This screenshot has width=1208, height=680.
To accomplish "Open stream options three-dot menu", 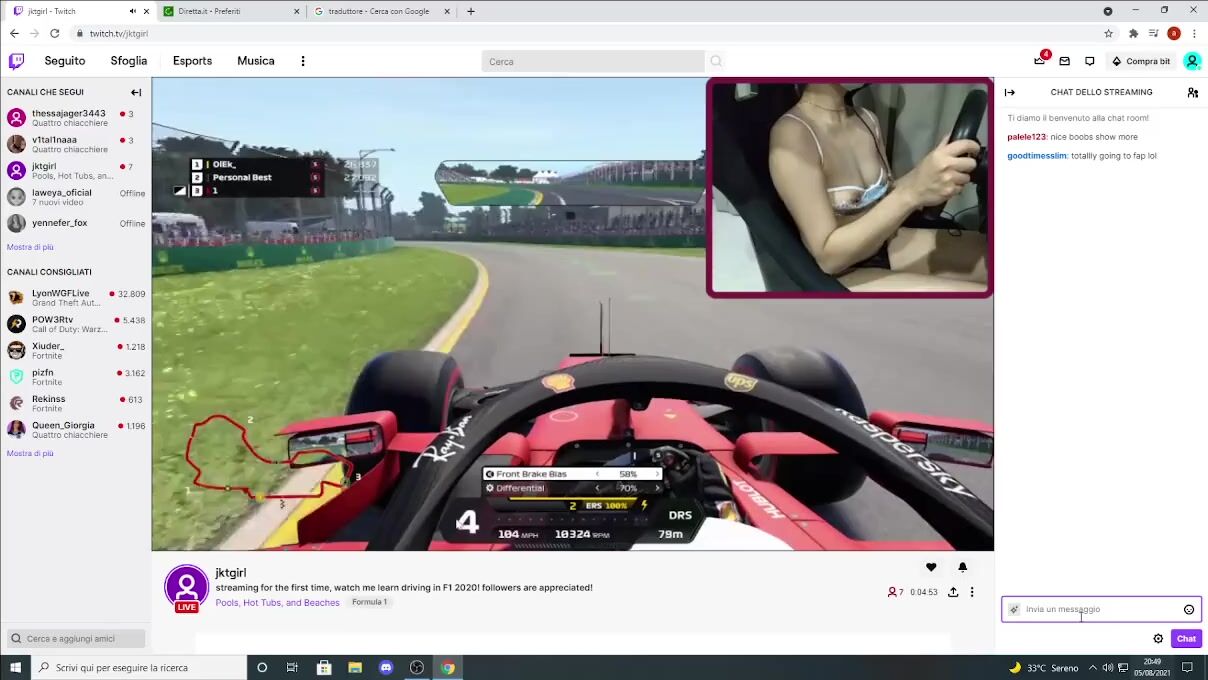I will (972, 592).
